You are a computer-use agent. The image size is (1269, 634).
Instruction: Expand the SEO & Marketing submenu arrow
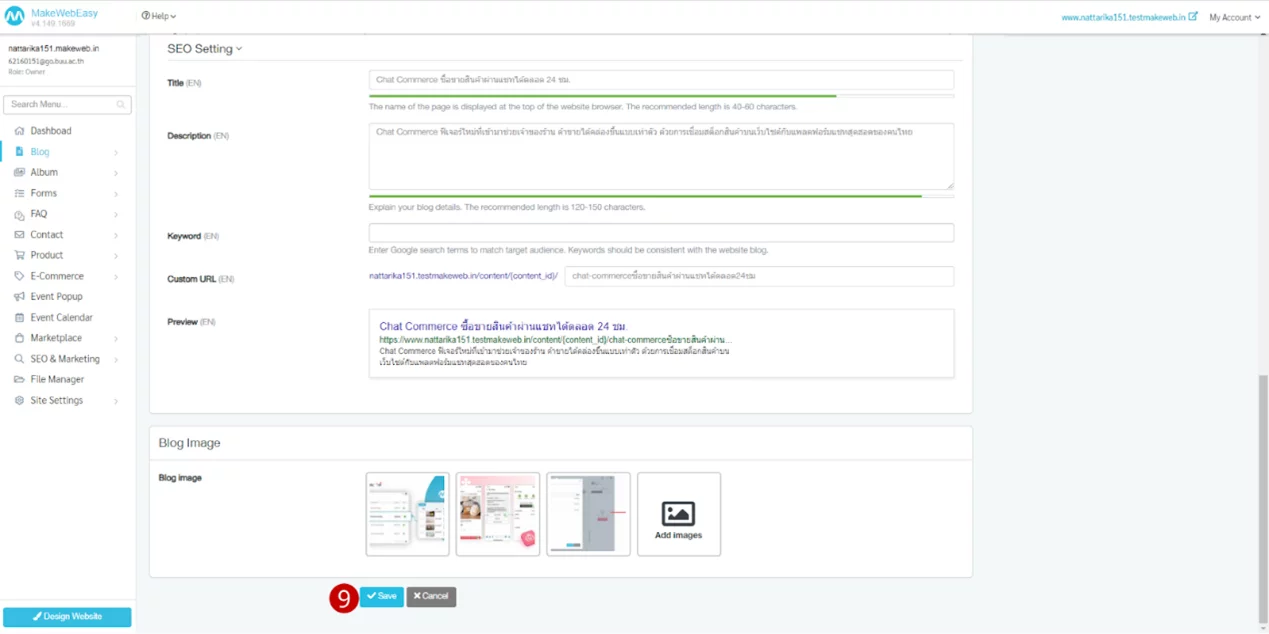click(x=116, y=360)
